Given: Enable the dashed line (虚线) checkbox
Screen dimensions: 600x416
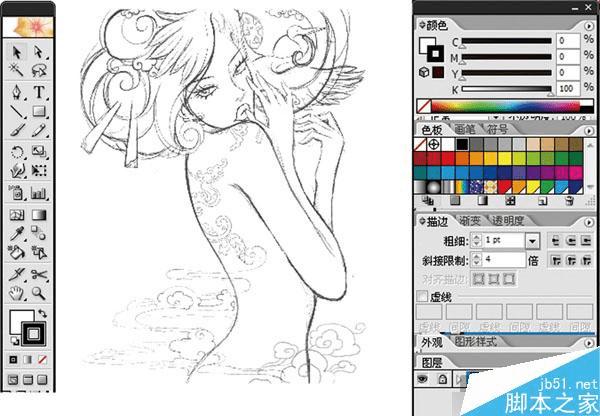Looking at the screenshot, I should click(x=422, y=296).
